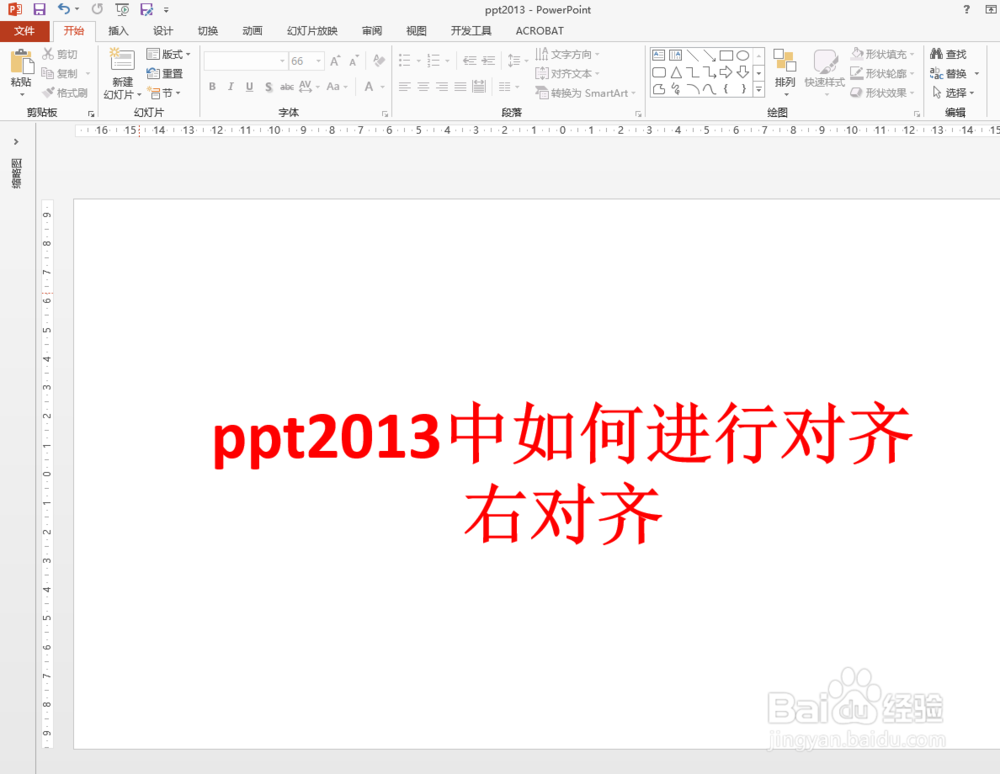Select the right arrow shape
The image size is (1000, 774).
tap(726, 72)
